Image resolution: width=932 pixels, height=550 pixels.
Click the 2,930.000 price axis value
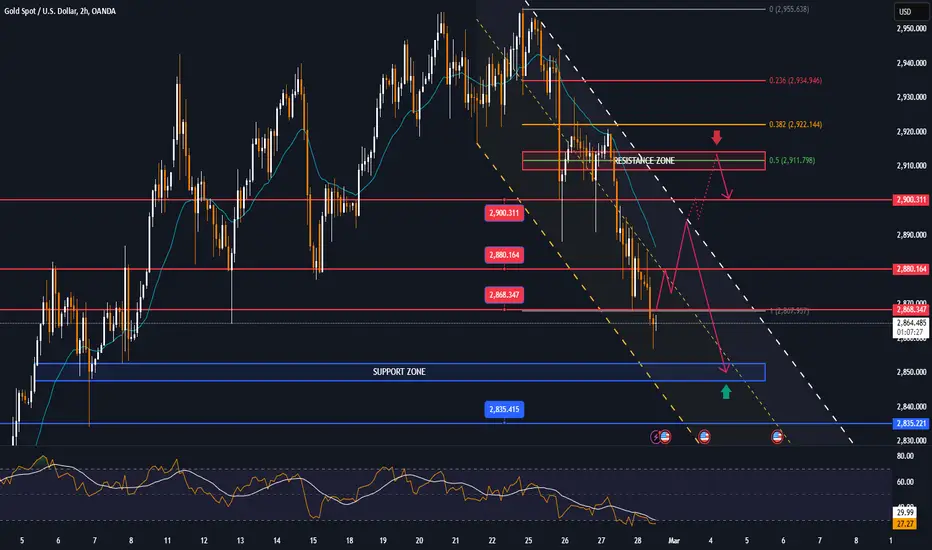(911, 97)
